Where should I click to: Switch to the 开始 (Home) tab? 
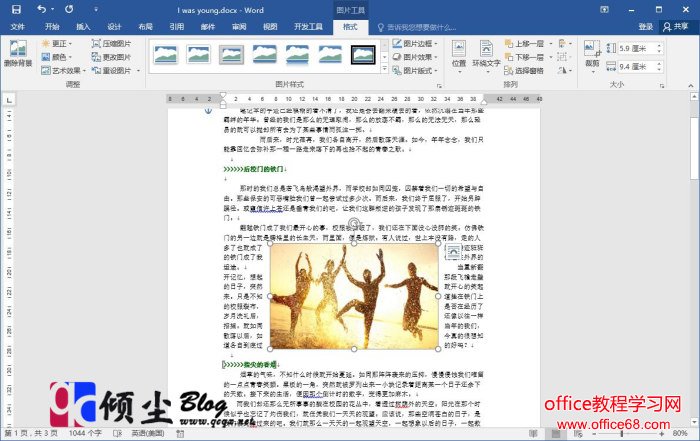[52, 27]
